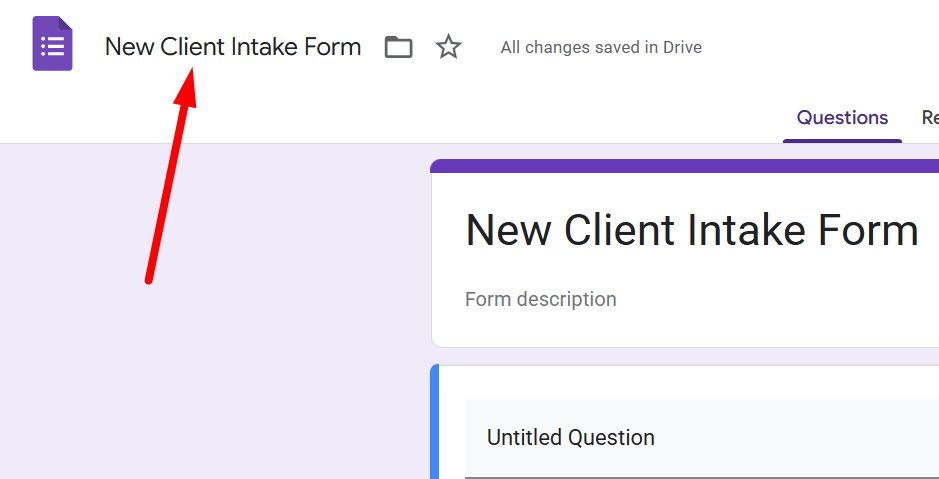The height and width of the screenshot is (479, 939).
Task: Star this form with the star icon
Action: tap(449, 47)
